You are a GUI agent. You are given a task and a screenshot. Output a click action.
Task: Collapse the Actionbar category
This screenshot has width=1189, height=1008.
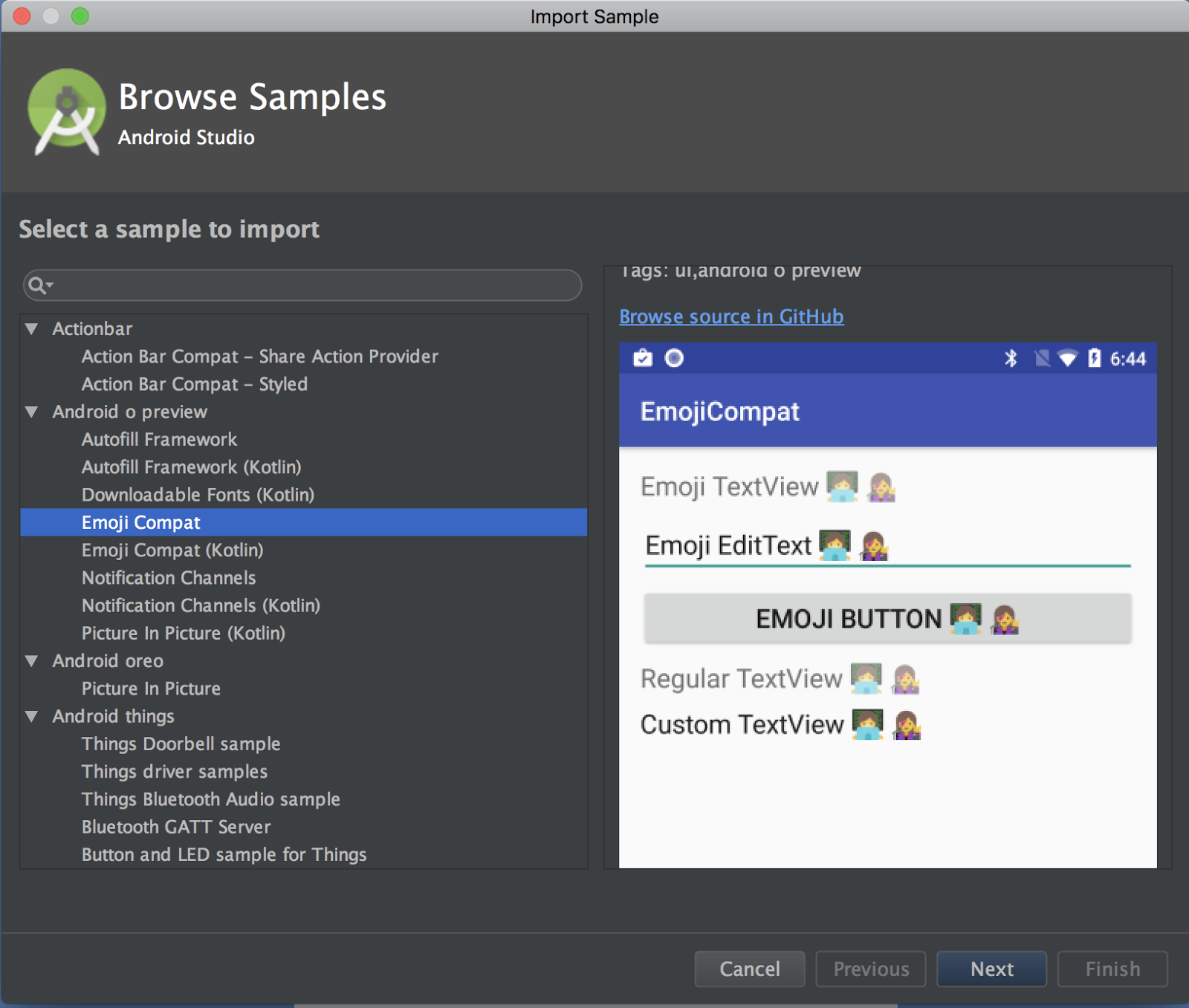(32, 328)
